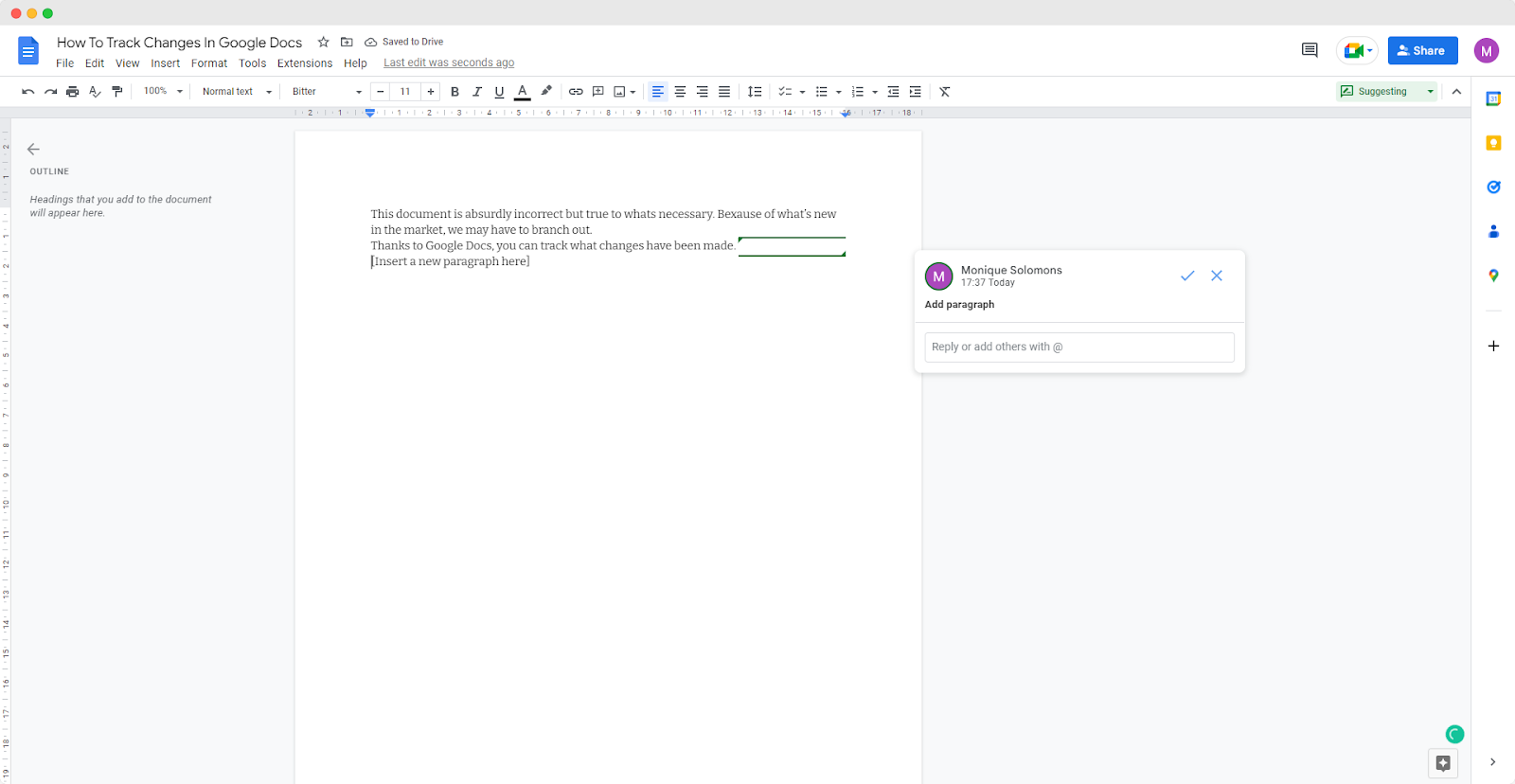Open Google Keep in the side panel

tap(1493, 143)
